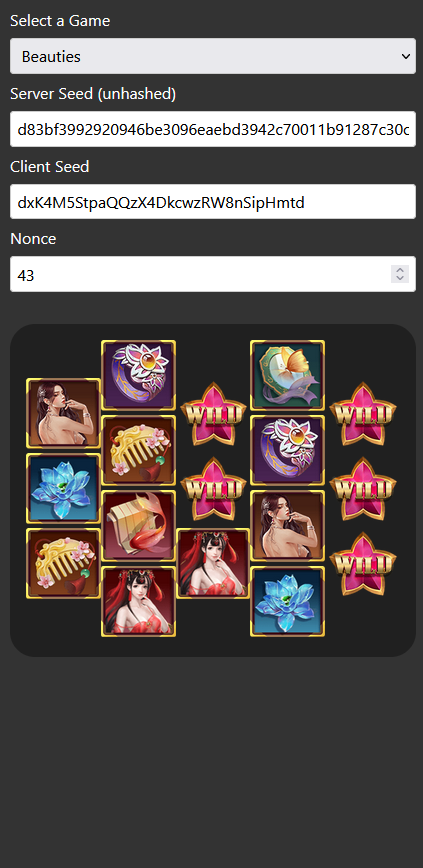The height and width of the screenshot is (868, 423).
Task: Click the butterfly mirror symbol
Action: click(287, 376)
